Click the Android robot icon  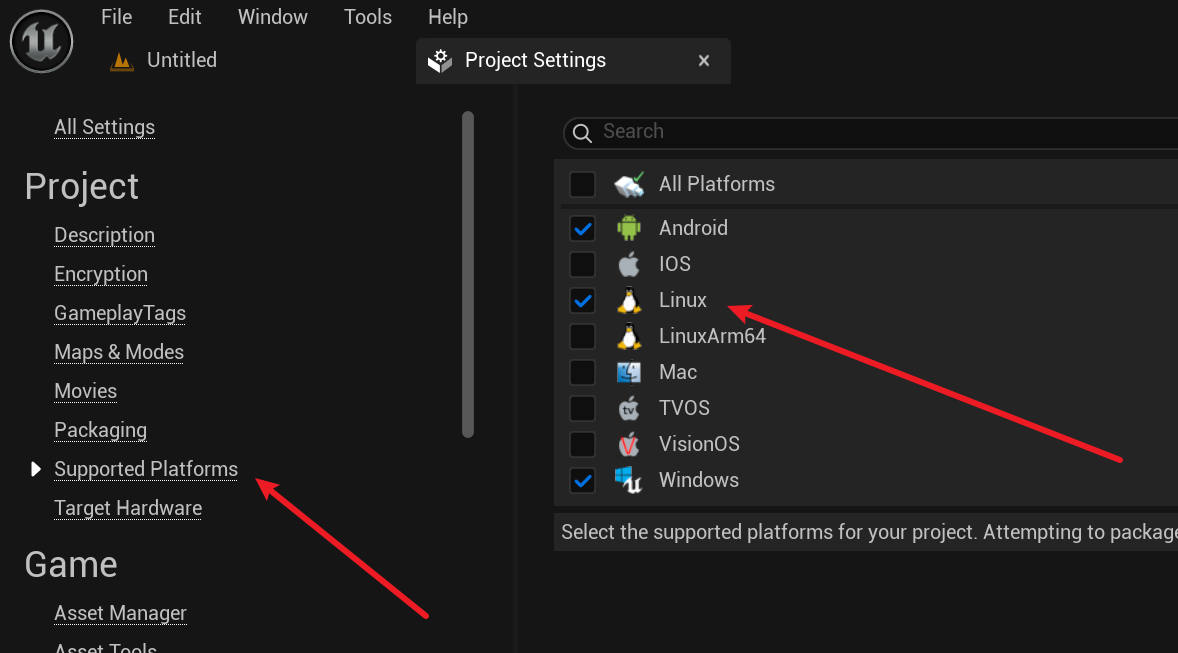[629, 228]
